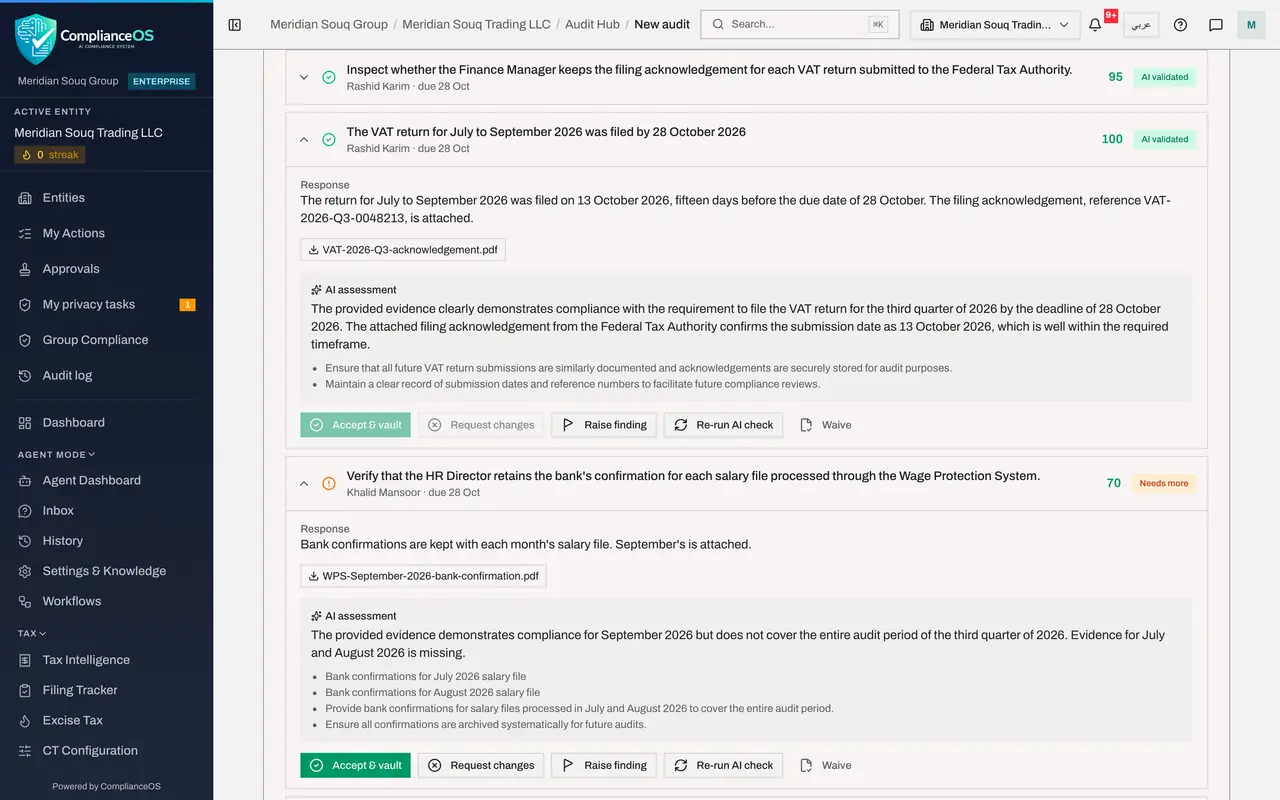Waive the VAT return item
Screen dimensions: 1280x800
pos(826,425)
